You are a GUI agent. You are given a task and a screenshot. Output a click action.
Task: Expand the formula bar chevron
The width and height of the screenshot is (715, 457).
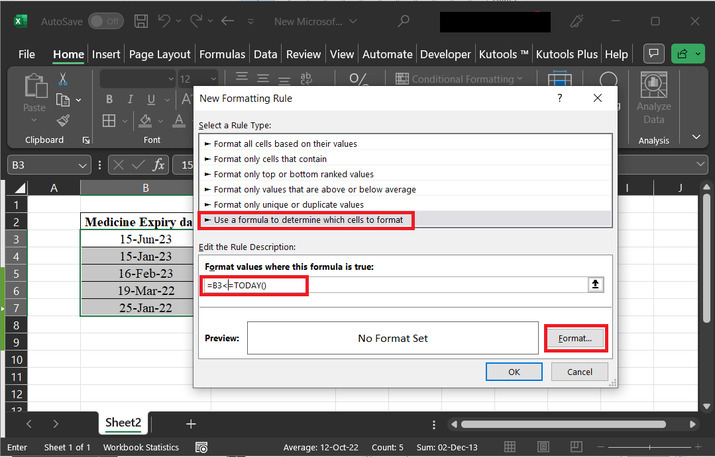coord(700,165)
